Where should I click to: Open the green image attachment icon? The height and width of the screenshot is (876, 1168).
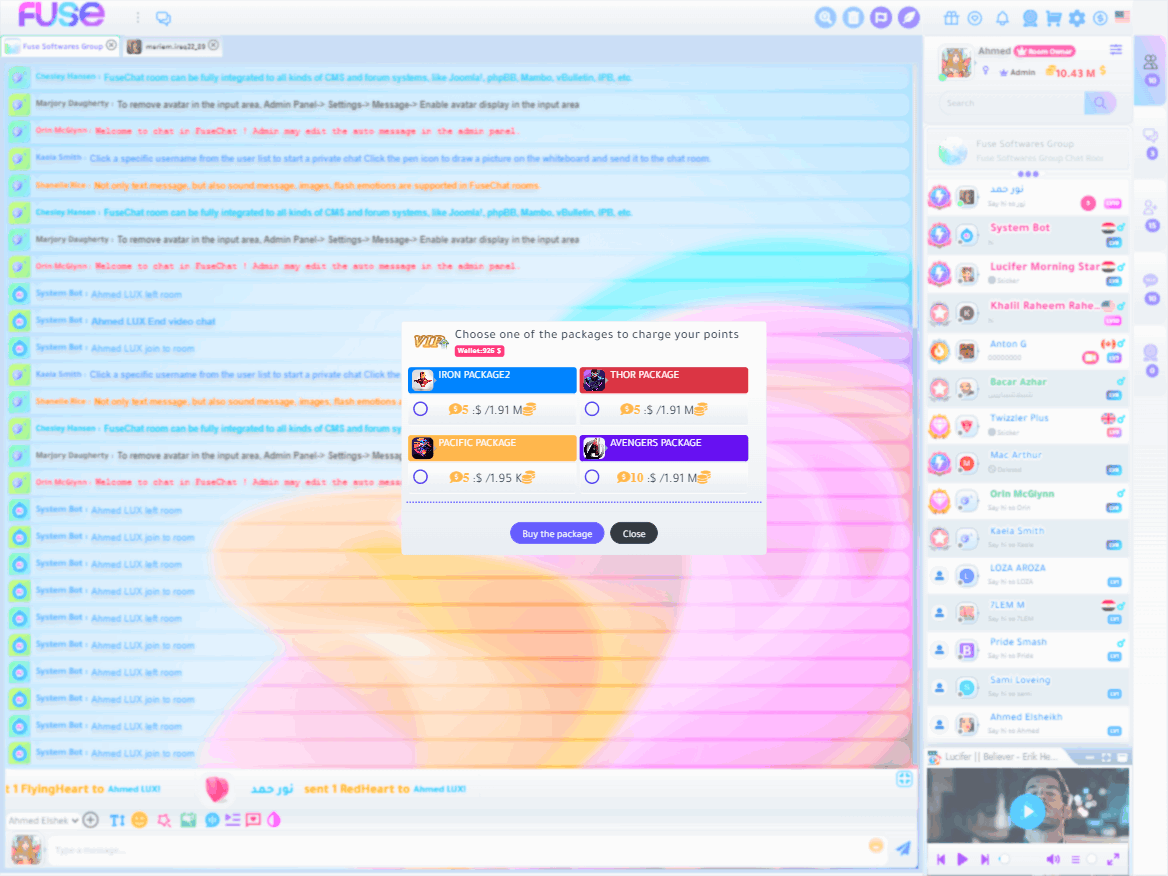click(x=188, y=820)
